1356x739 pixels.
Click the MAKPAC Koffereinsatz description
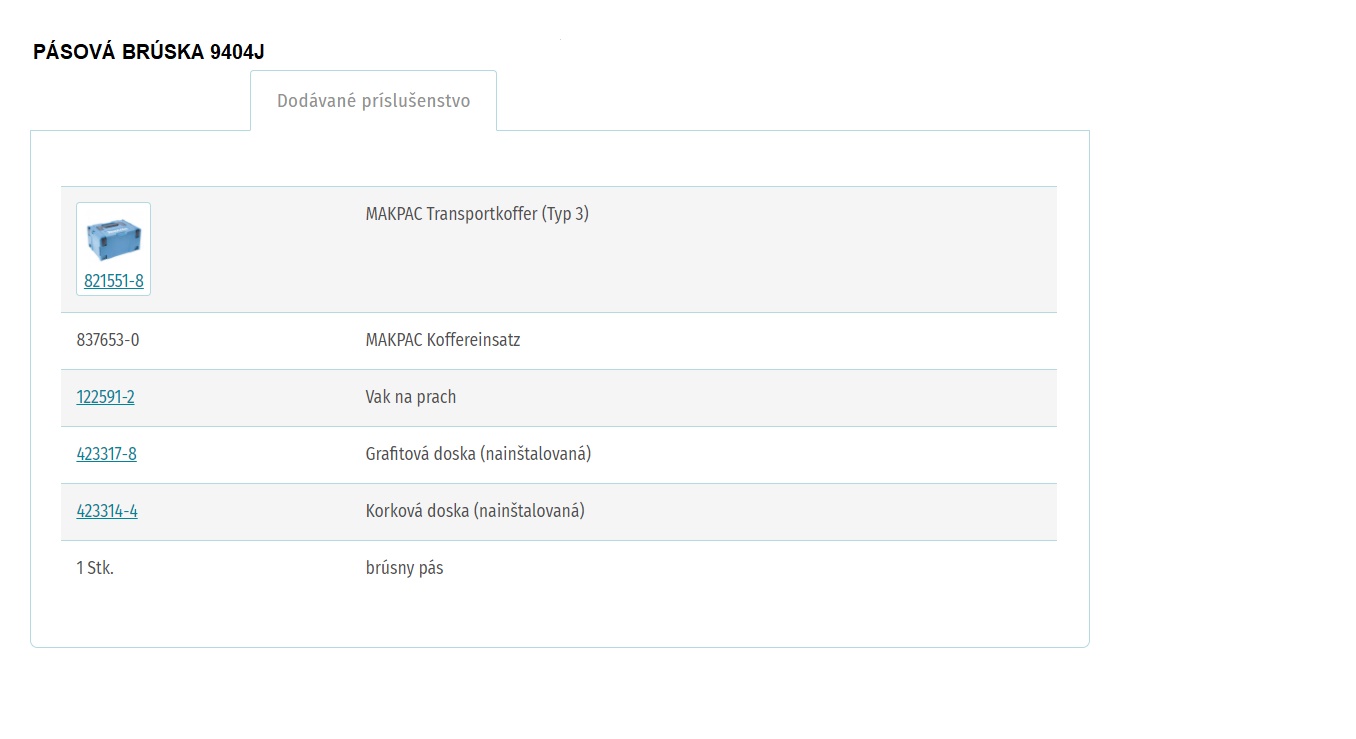coord(443,340)
